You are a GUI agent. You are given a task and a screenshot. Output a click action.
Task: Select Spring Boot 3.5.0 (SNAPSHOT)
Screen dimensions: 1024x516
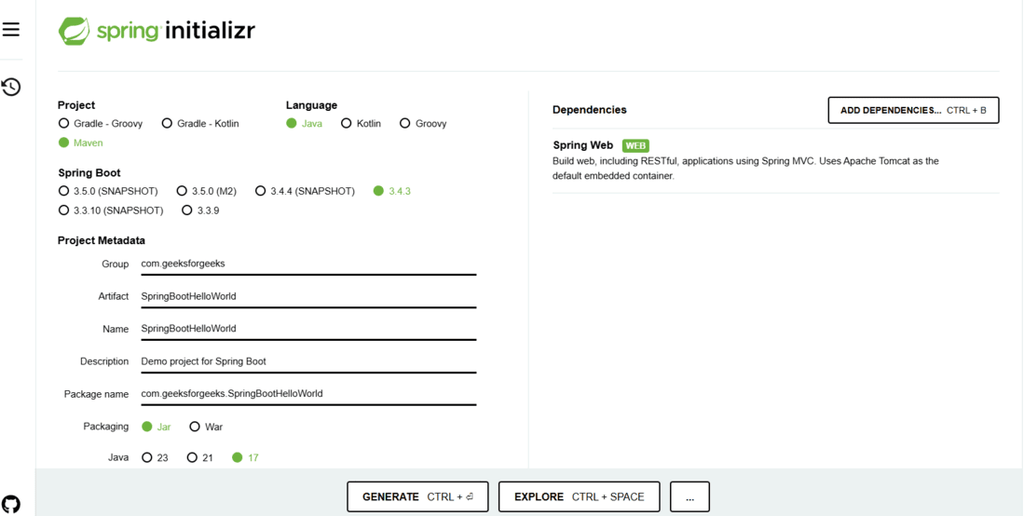click(x=108, y=191)
